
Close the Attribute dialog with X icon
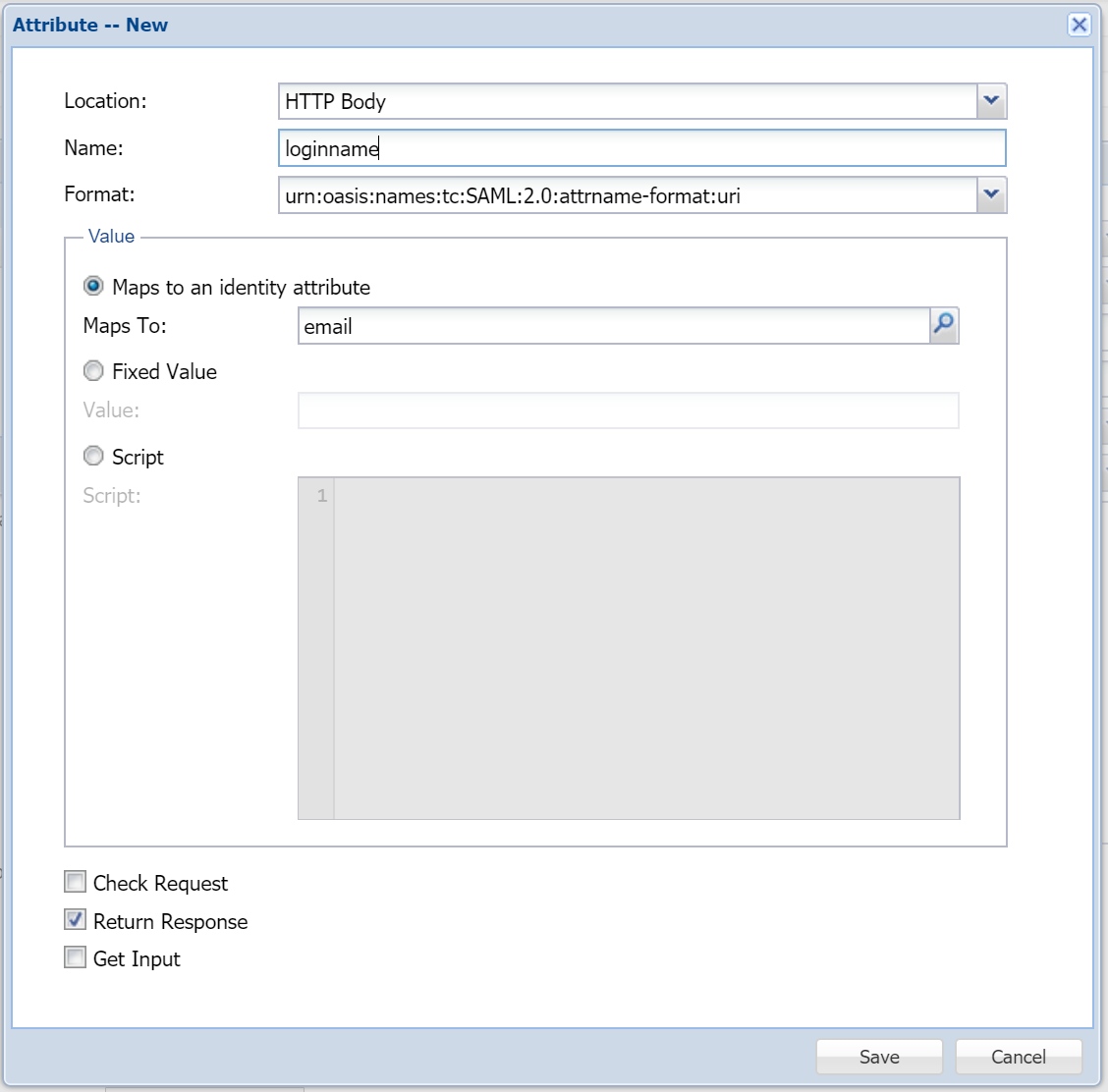1079,25
